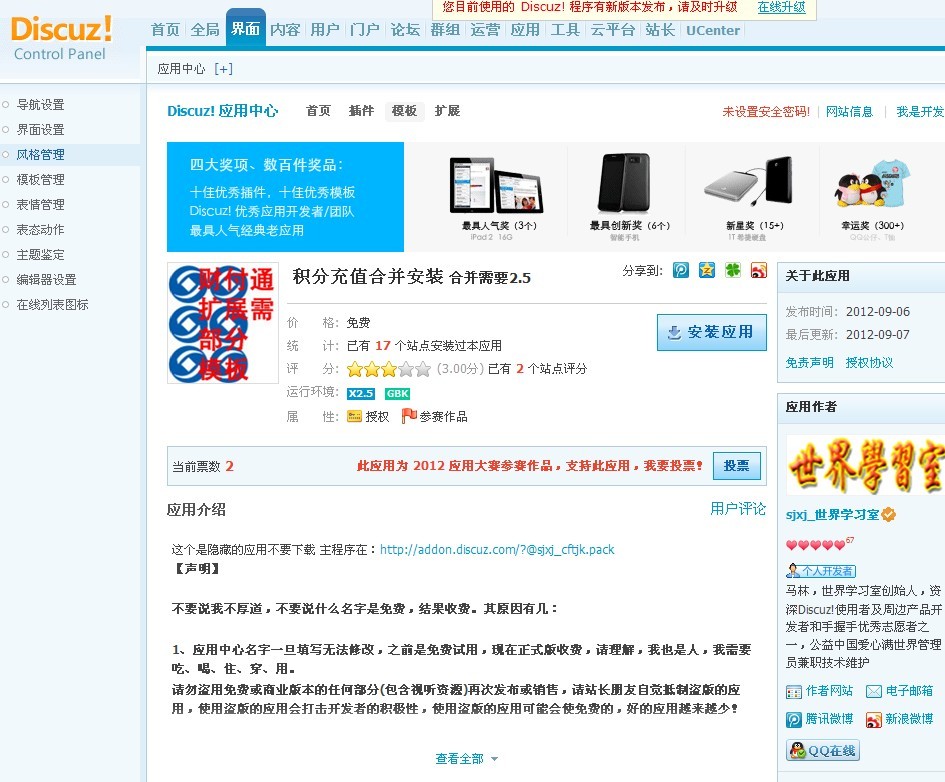945x782 pixels.
Task: Click the 幸运奖 QQ penguin prize image
Action: 872,183
